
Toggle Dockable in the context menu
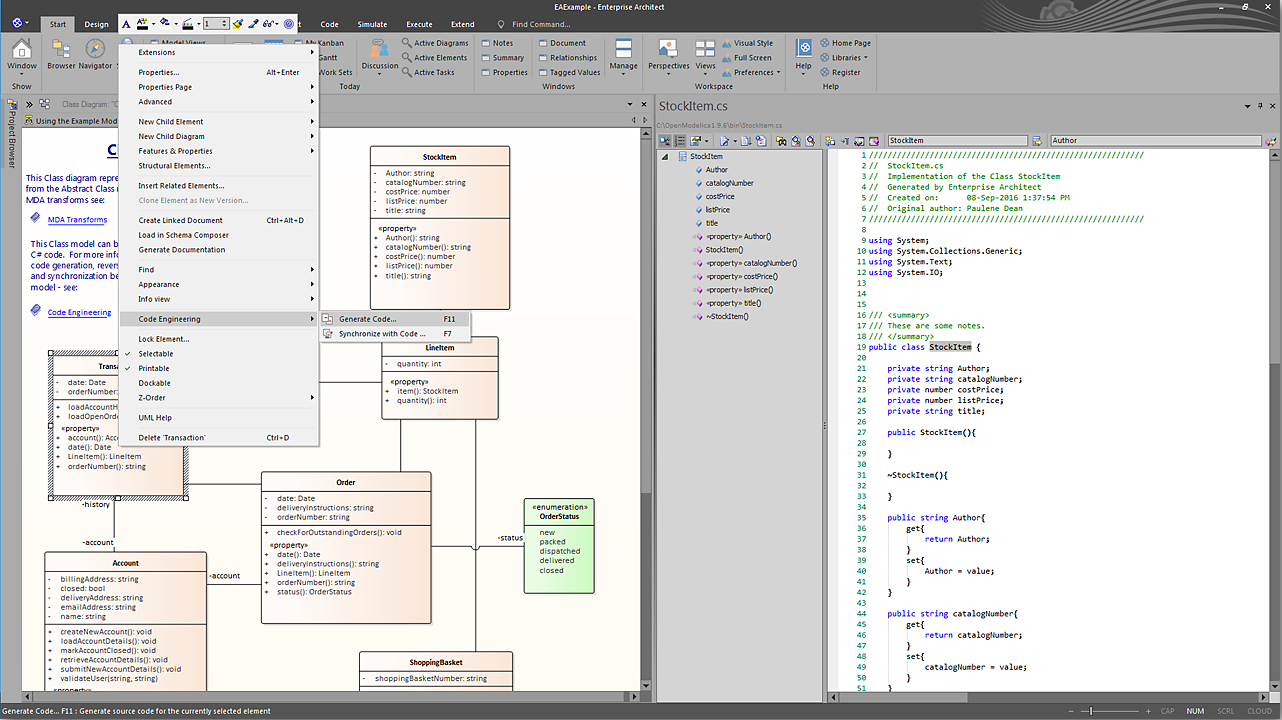click(x=219, y=383)
